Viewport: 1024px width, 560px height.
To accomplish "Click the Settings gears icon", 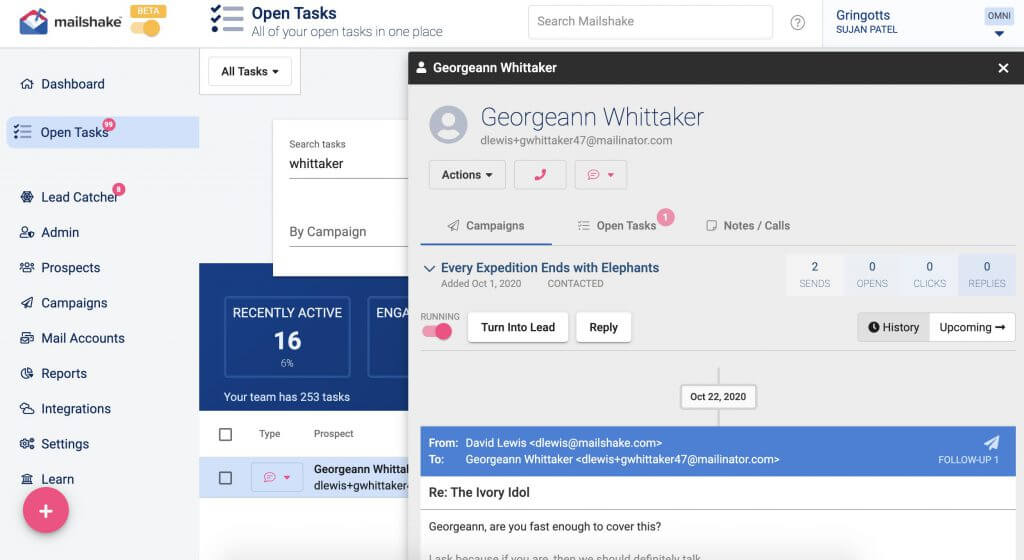I will click(x=27, y=444).
